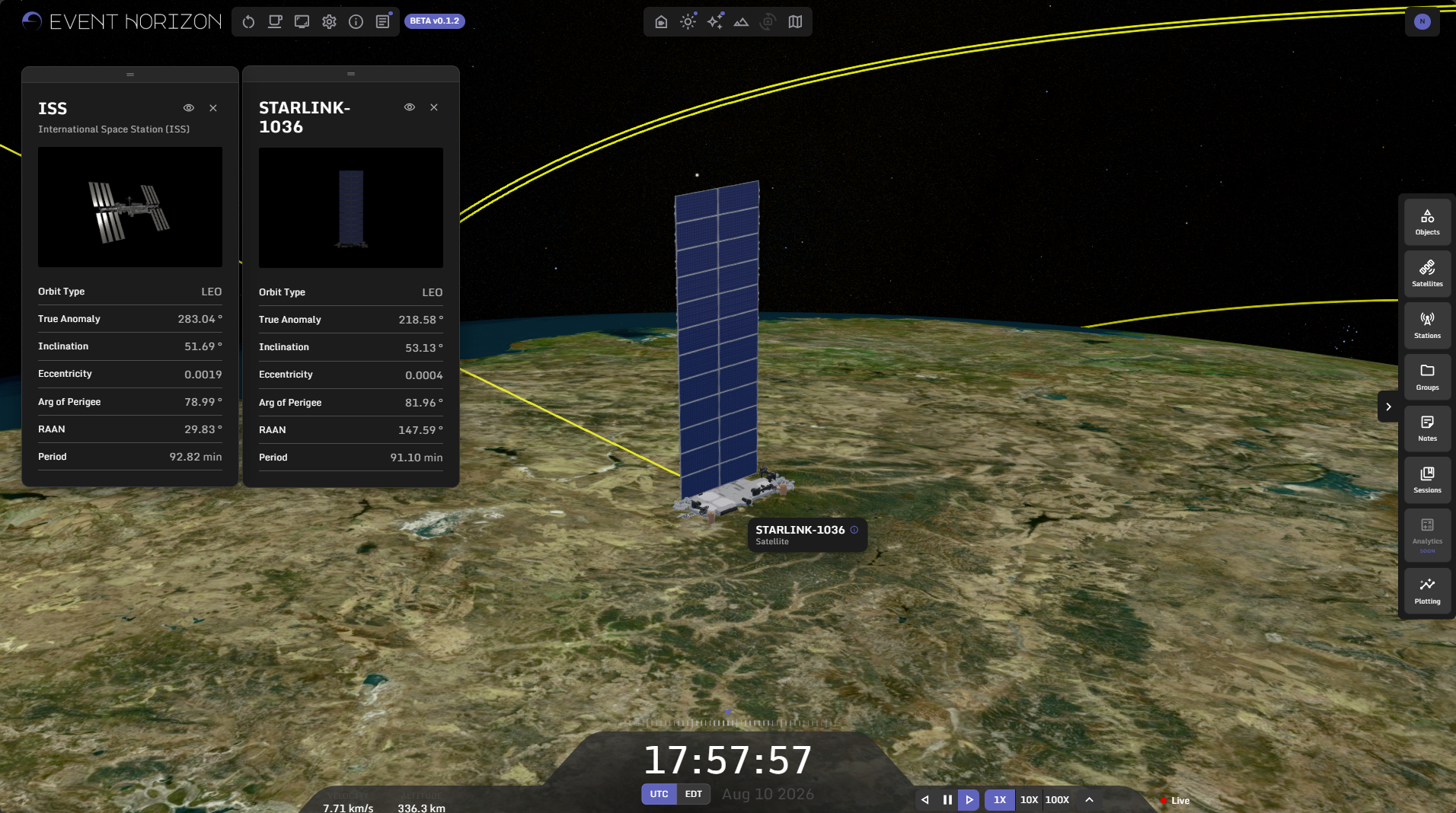The height and width of the screenshot is (813, 1456).
Task: Click the velocity readout 7.71 km/s
Action: [348, 808]
